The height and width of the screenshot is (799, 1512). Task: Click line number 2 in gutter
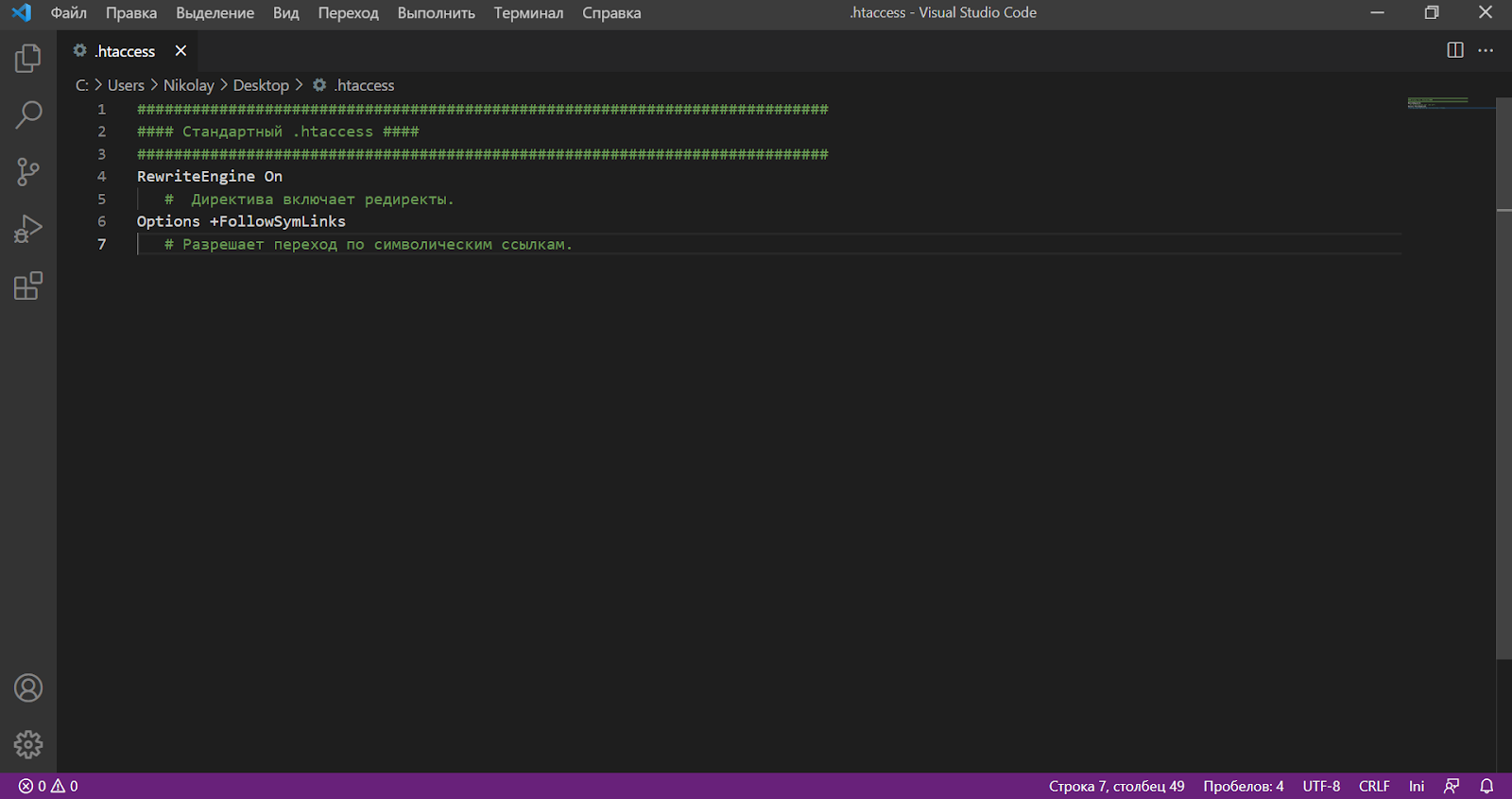pyautogui.click(x=102, y=131)
